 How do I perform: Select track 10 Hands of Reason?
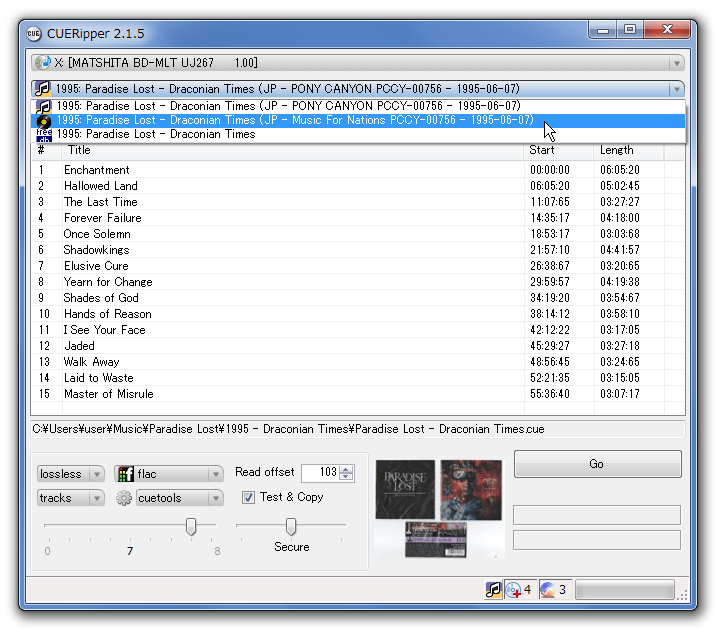(358, 314)
